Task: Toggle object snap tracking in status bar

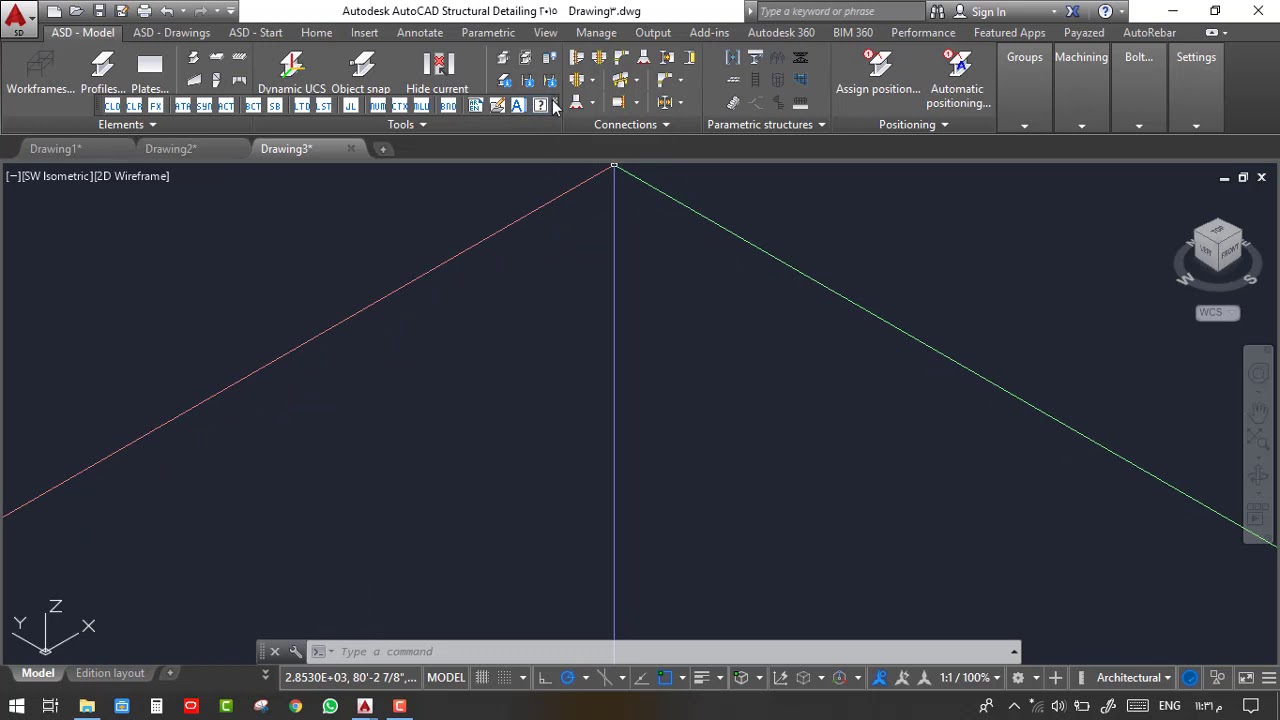Action: tap(641, 678)
